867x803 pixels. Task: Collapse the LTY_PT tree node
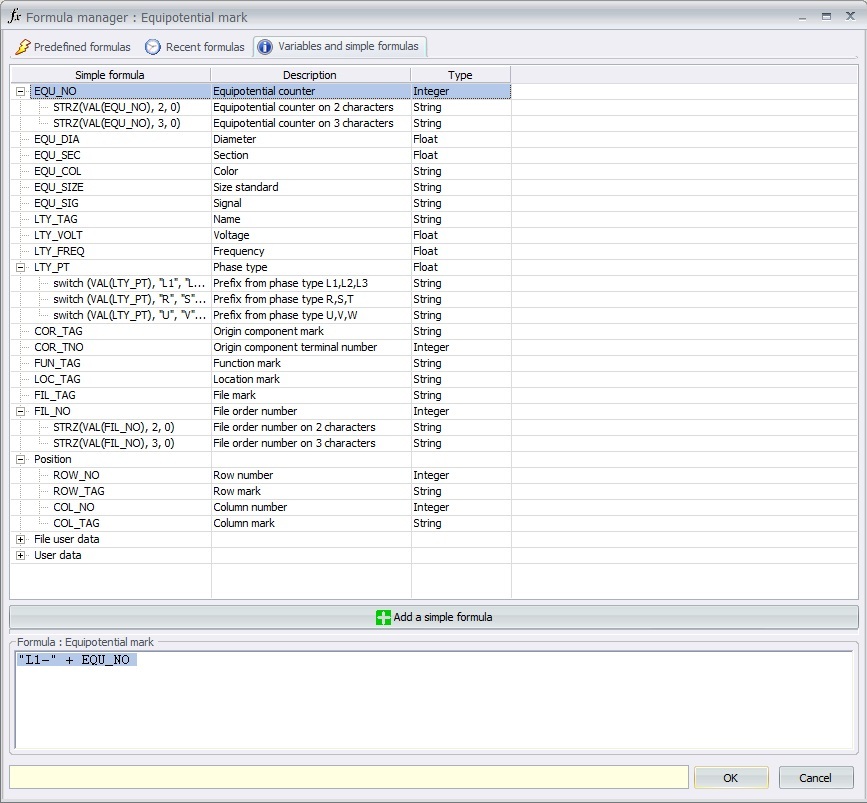(21, 267)
